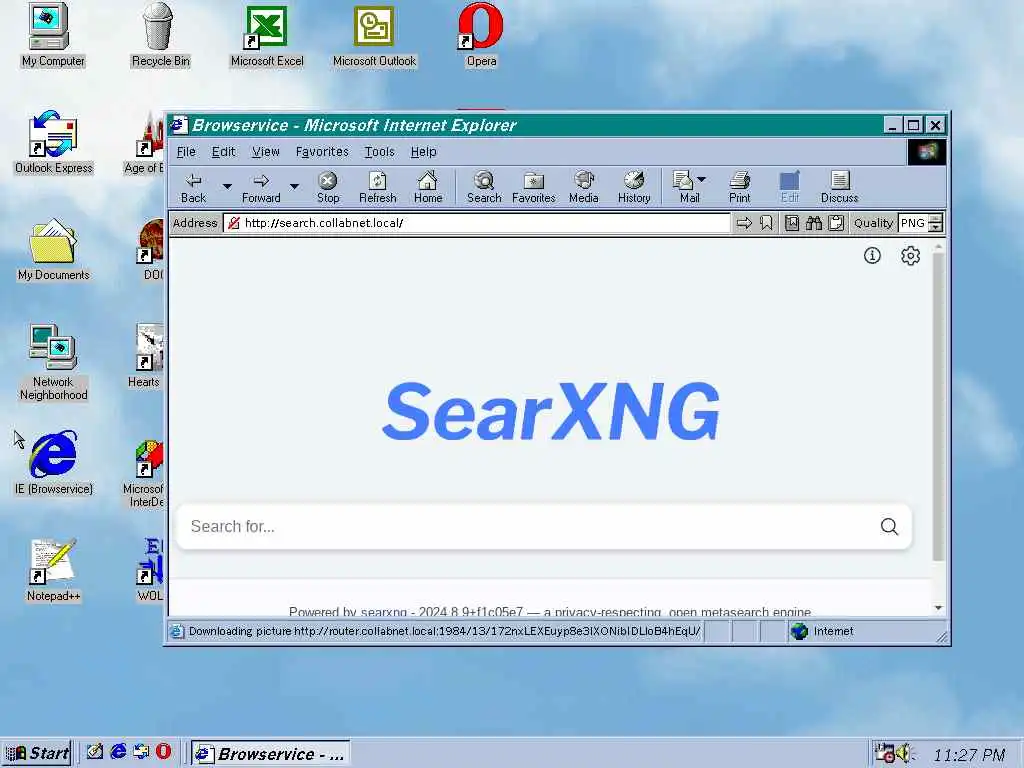This screenshot has width=1024, height=768.
Task: Open the Favorites menu
Action: [x=322, y=152]
